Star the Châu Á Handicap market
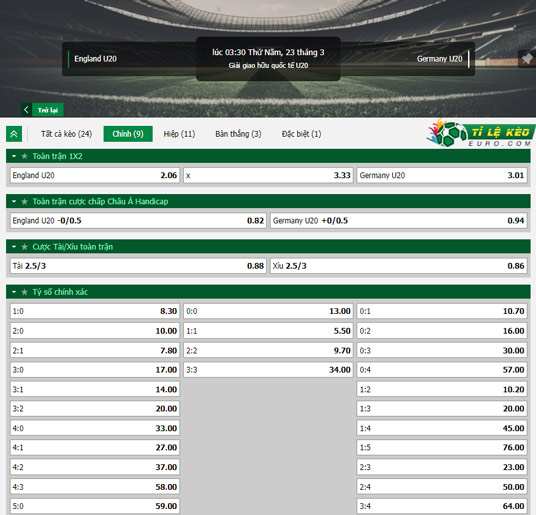Viewport: 536px width, 515px height. point(25,202)
